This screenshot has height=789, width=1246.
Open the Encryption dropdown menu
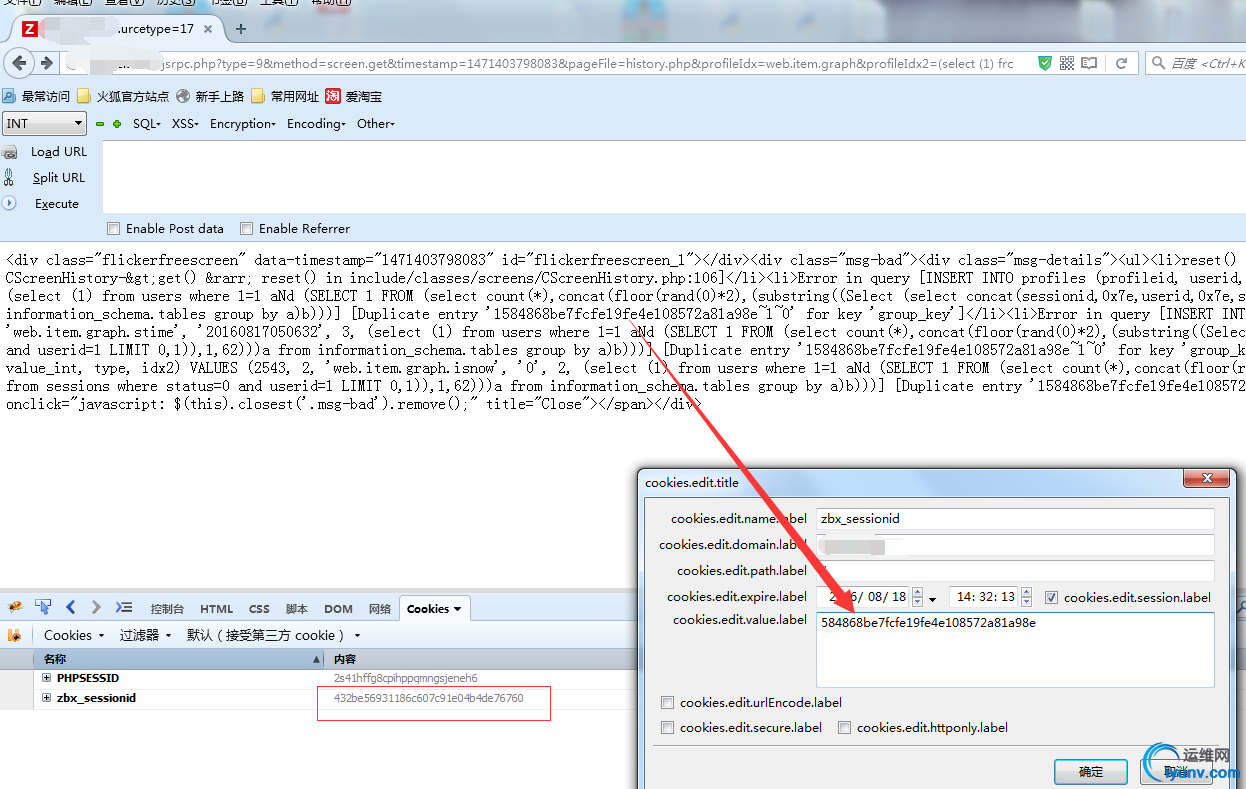[x=243, y=124]
